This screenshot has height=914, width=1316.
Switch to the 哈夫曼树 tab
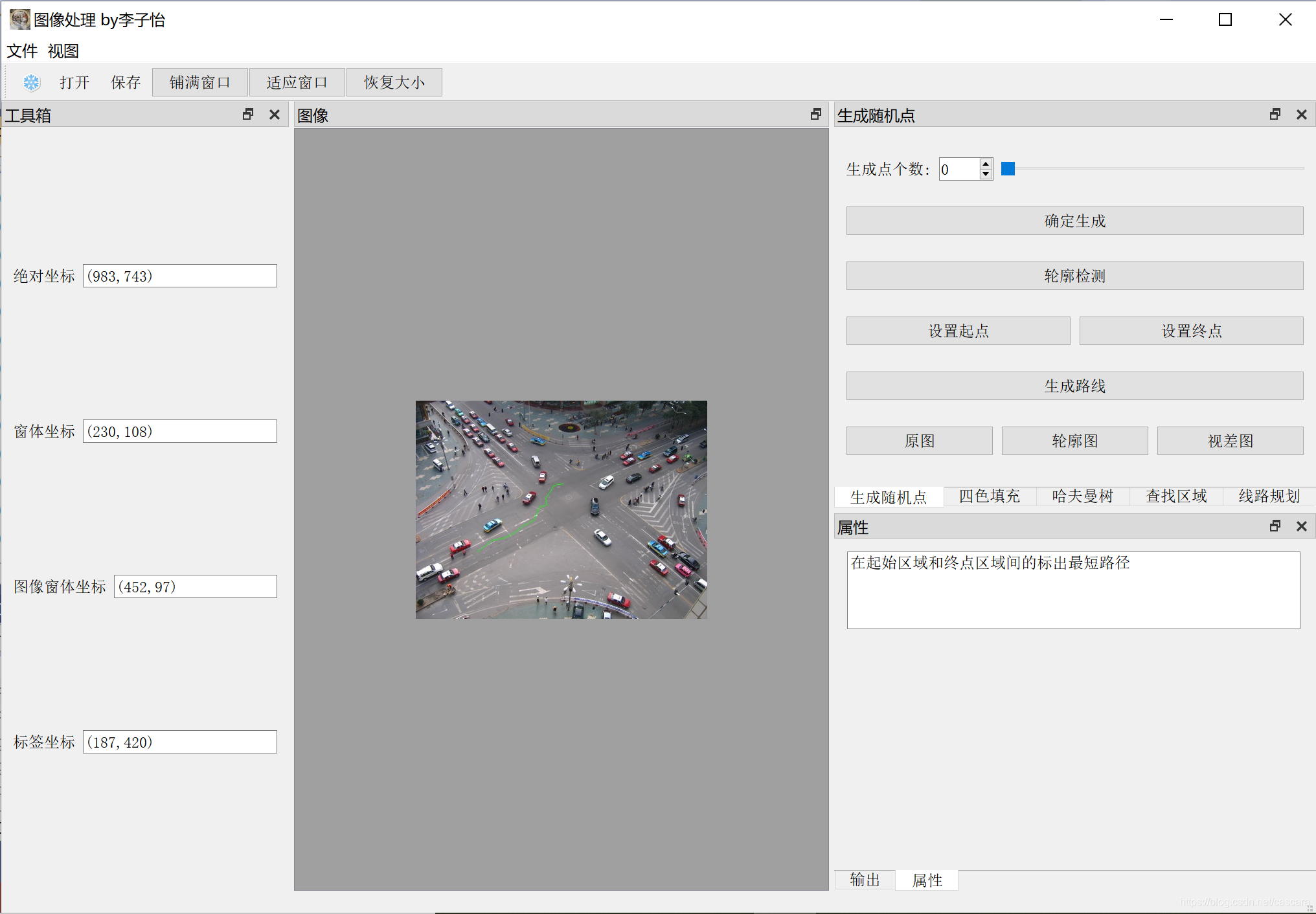coord(1083,496)
